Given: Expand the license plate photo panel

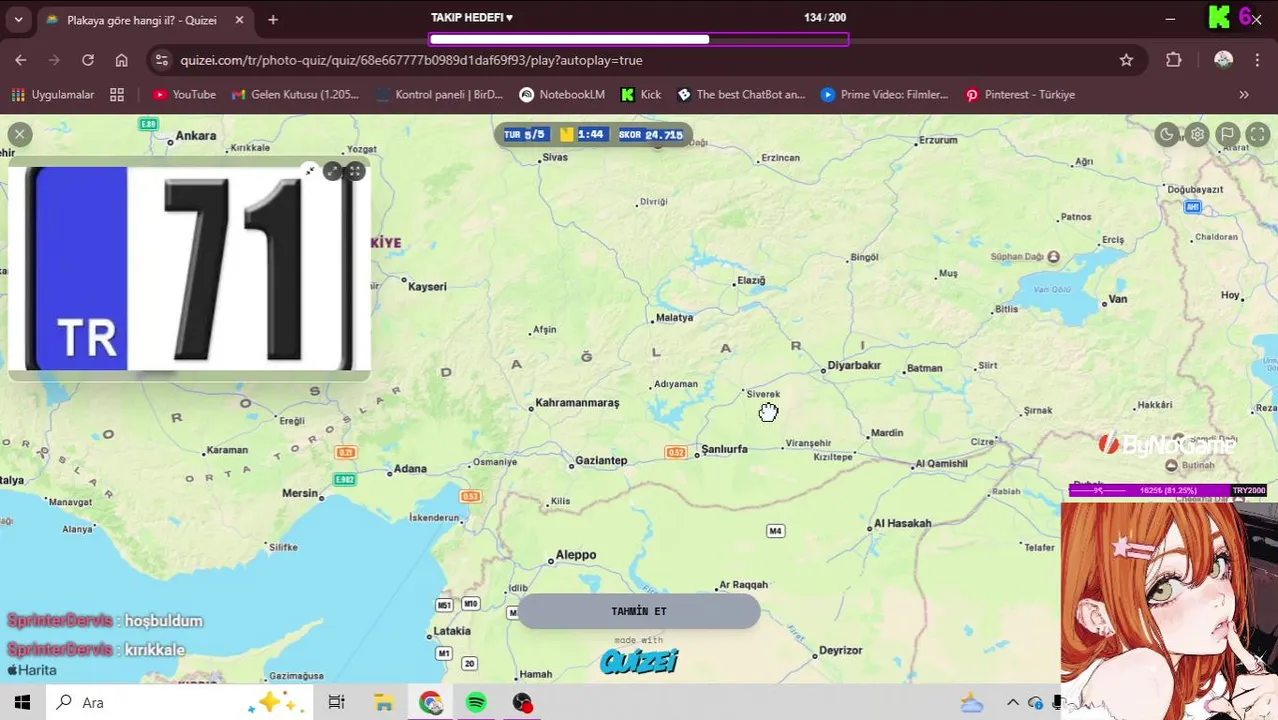Looking at the screenshot, I should pos(333,171).
